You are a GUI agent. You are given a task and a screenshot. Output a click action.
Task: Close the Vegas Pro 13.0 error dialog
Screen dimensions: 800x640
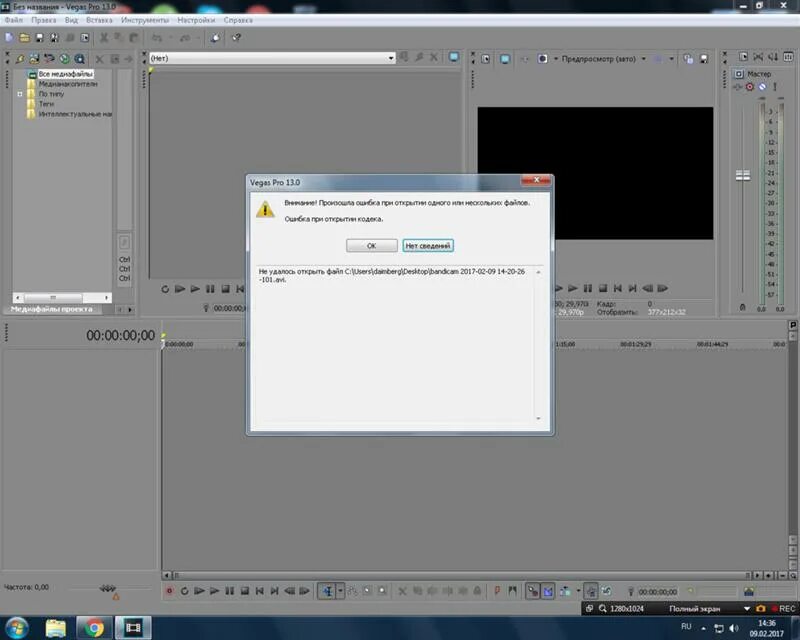click(536, 180)
